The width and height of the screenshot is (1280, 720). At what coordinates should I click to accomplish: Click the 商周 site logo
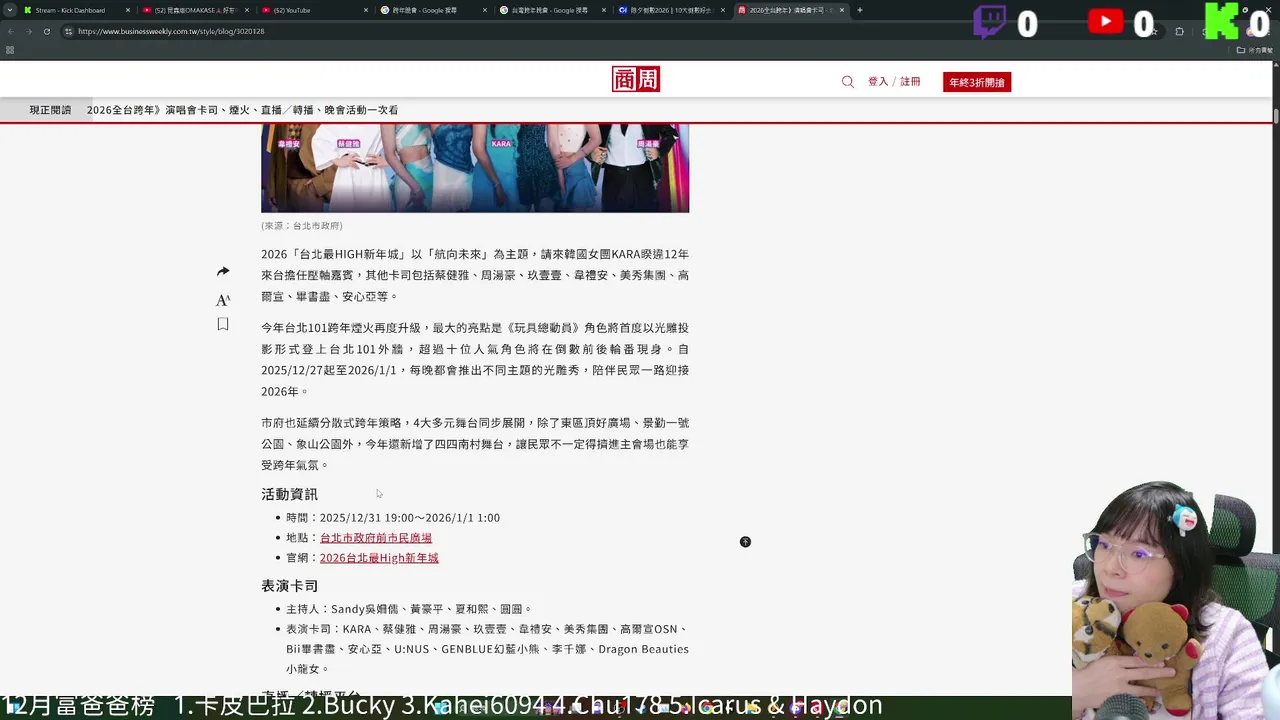(x=636, y=80)
